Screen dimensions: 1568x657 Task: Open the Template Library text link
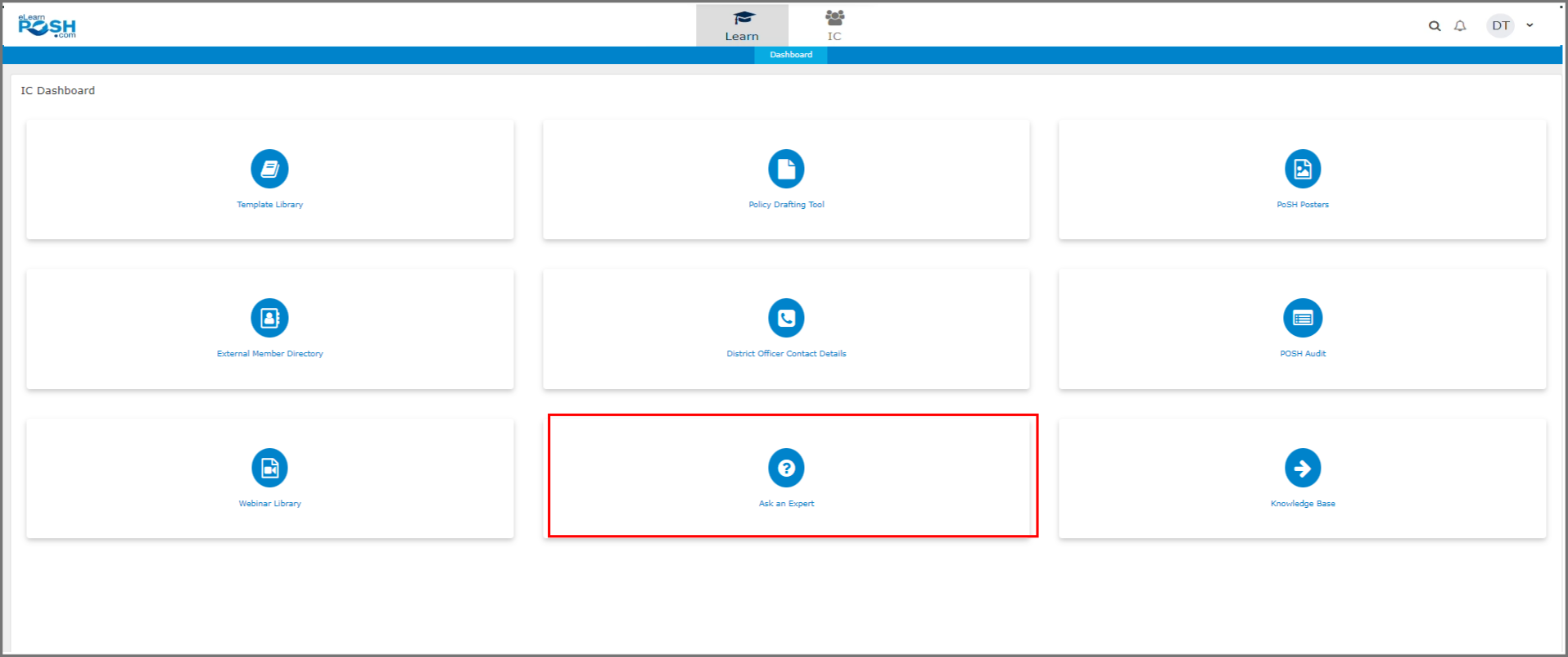pyautogui.click(x=269, y=205)
